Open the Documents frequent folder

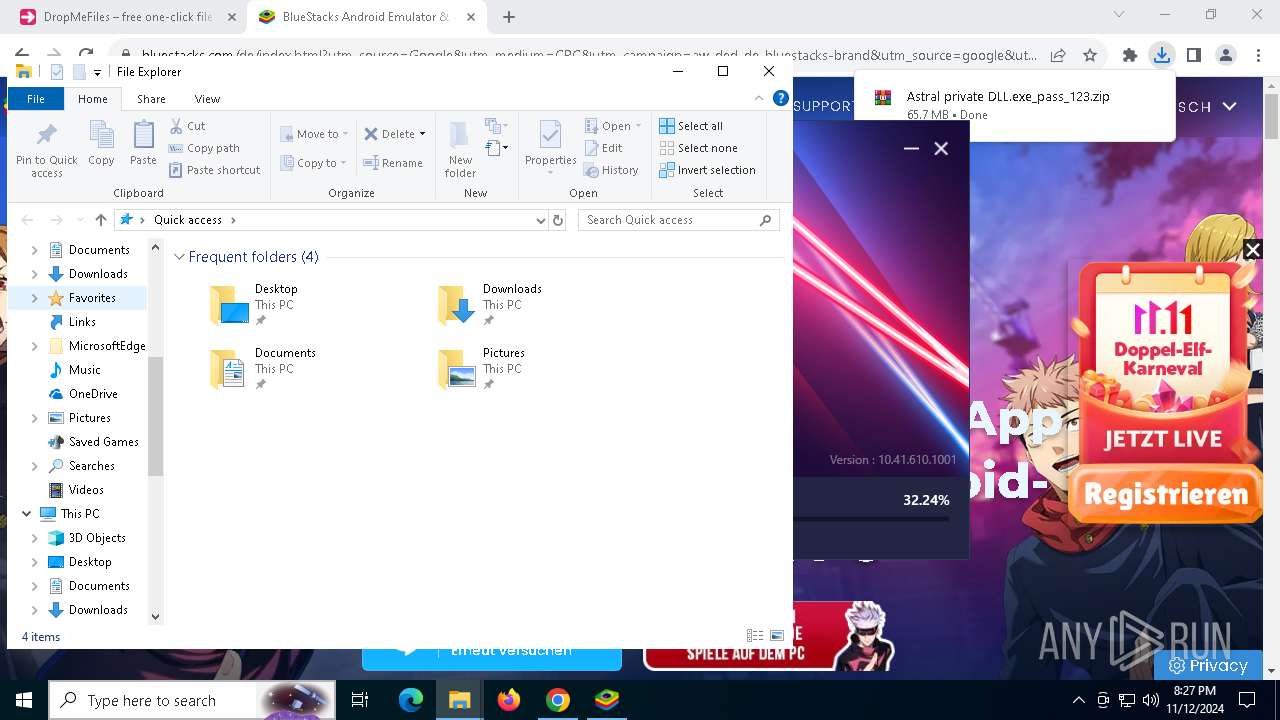pyautogui.click(x=262, y=369)
